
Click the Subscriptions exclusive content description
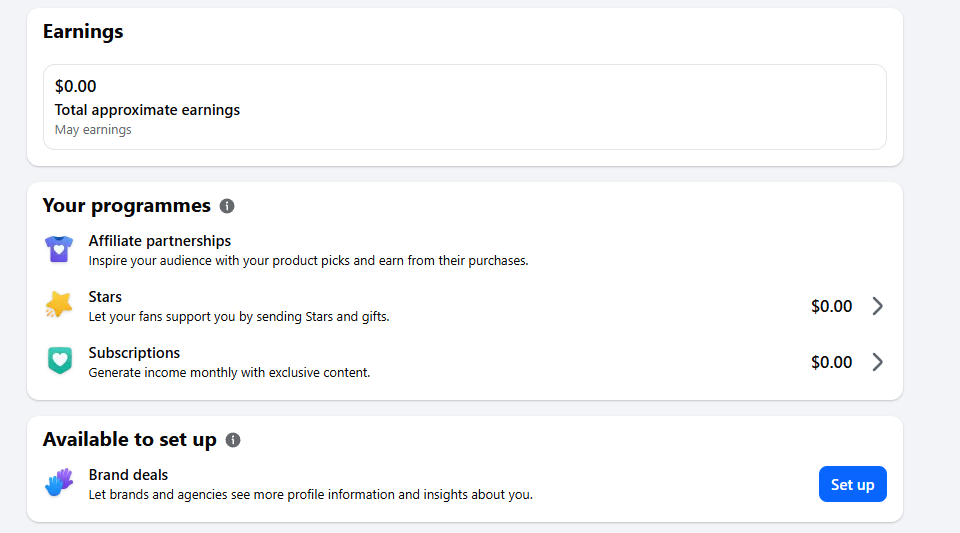coord(229,373)
